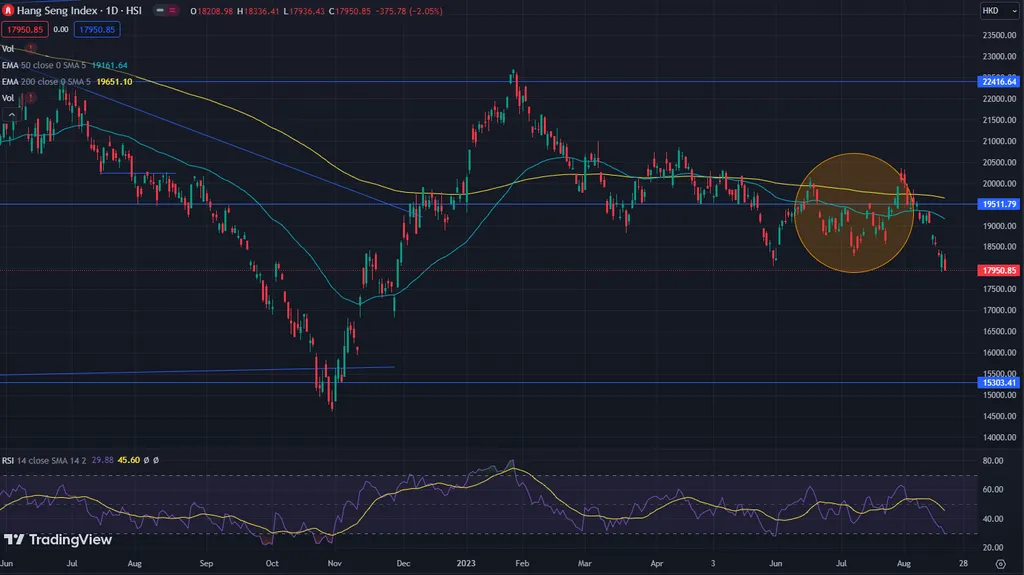This screenshot has height=575, width=1024.
Task: Click the blue buy price 17950.85 button
Action: click(x=97, y=30)
